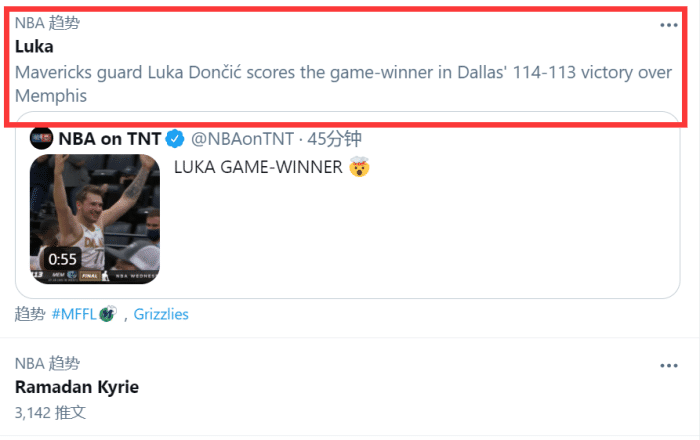Viewport: 700px width, 440px height.
Task: Click the NBA on TNT profile avatar
Action: coord(41,139)
